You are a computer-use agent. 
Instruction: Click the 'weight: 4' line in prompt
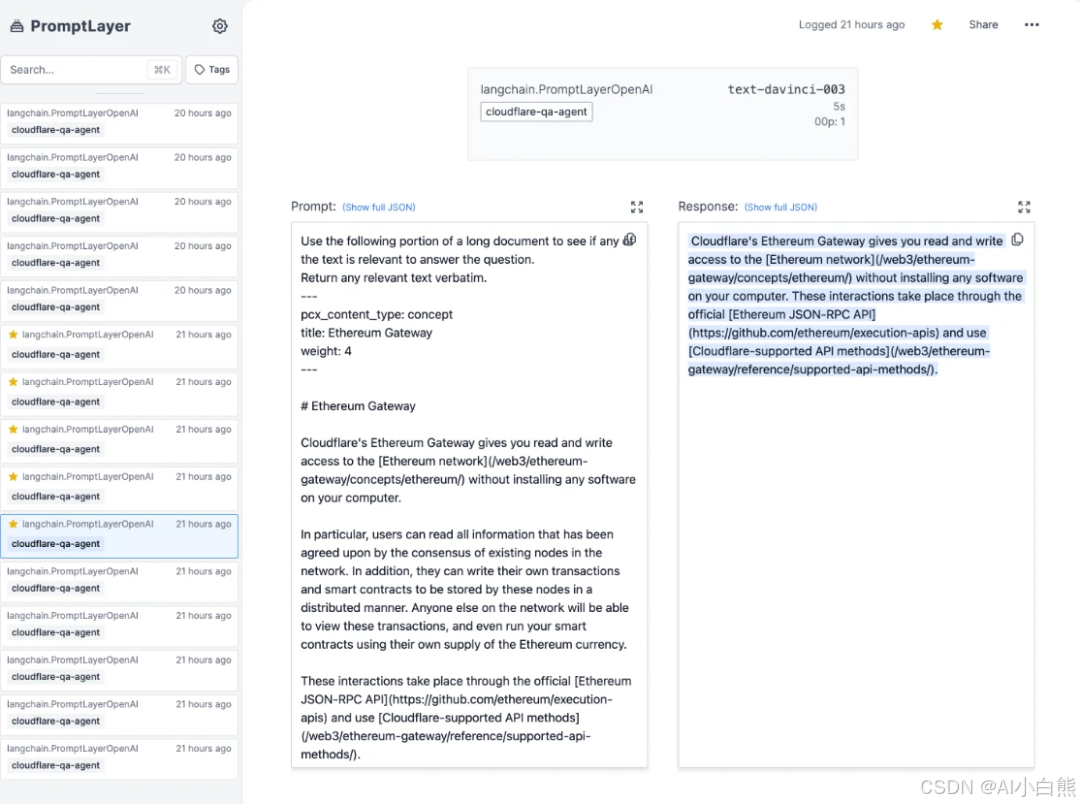click(326, 351)
